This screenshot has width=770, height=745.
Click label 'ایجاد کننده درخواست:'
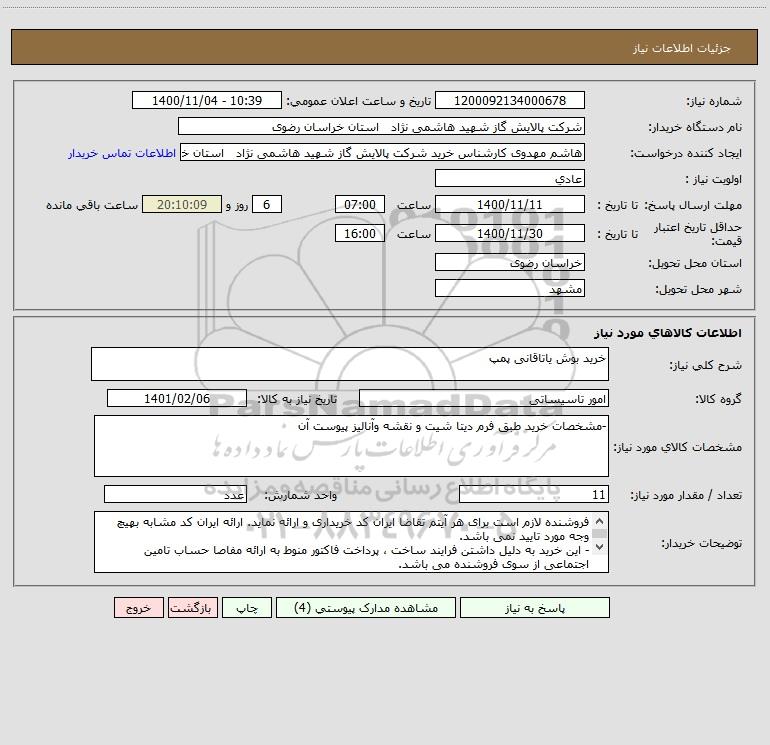686,153
